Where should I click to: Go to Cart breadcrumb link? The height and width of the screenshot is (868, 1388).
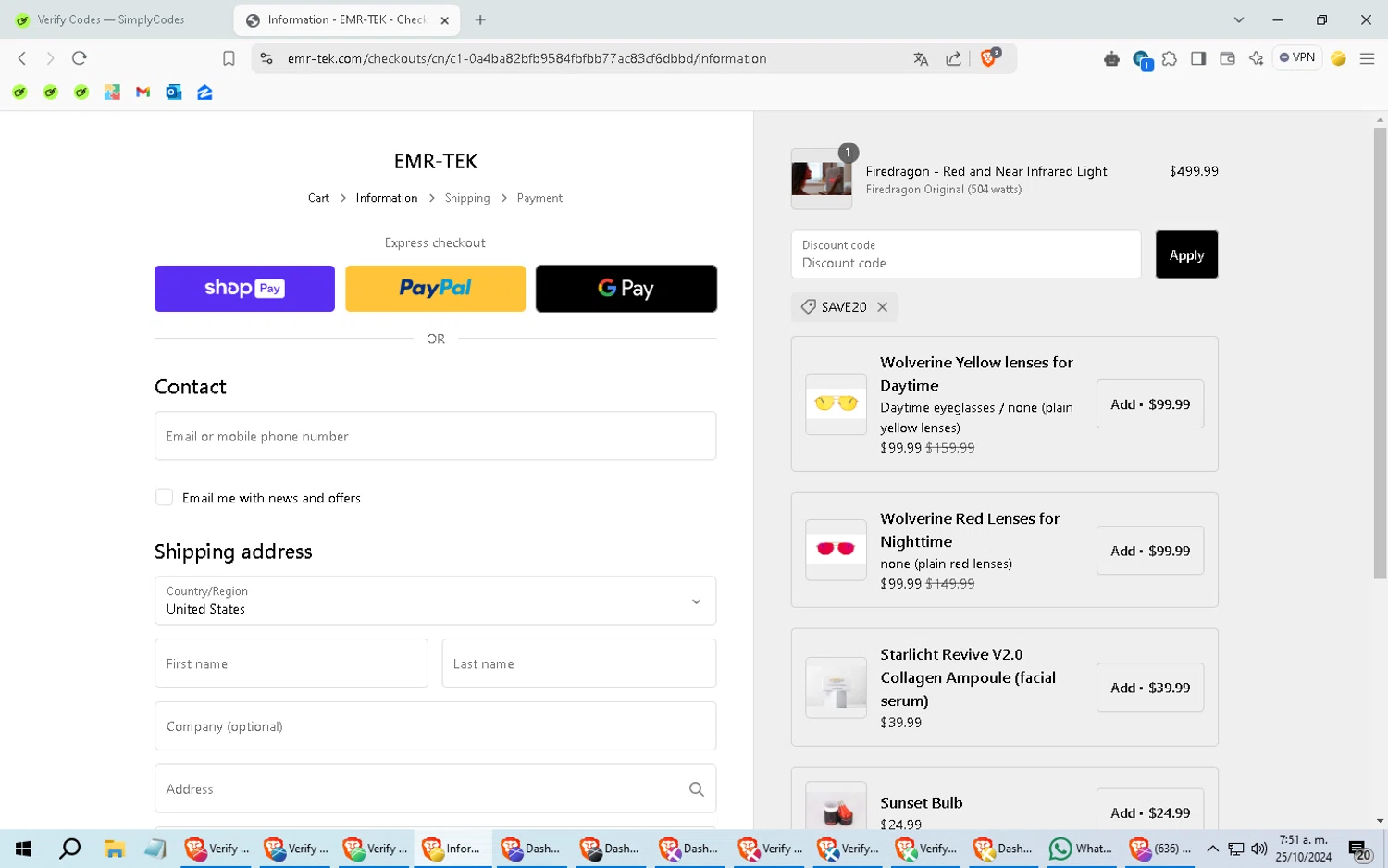click(318, 198)
